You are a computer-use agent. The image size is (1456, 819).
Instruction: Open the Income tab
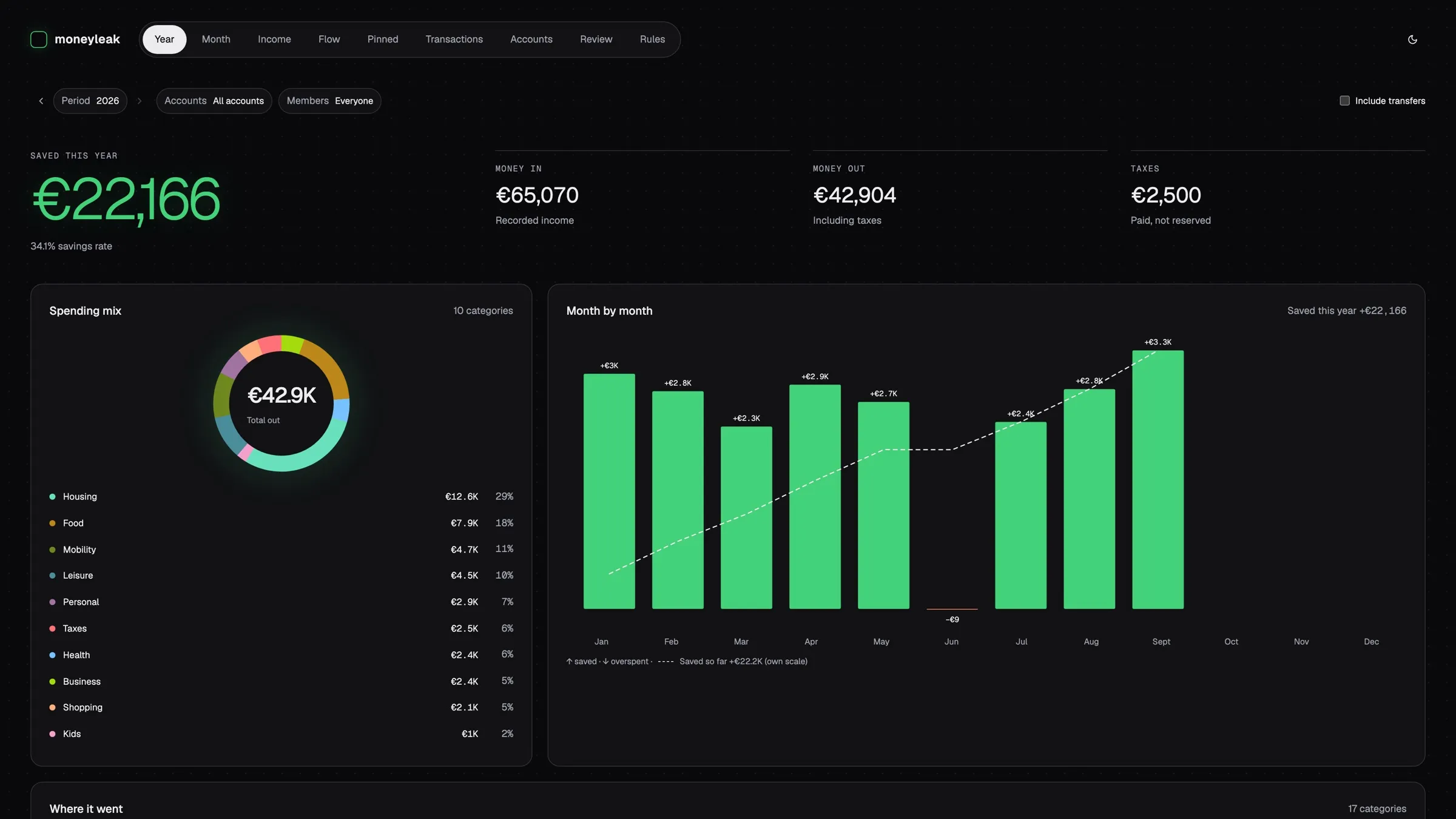click(274, 39)
